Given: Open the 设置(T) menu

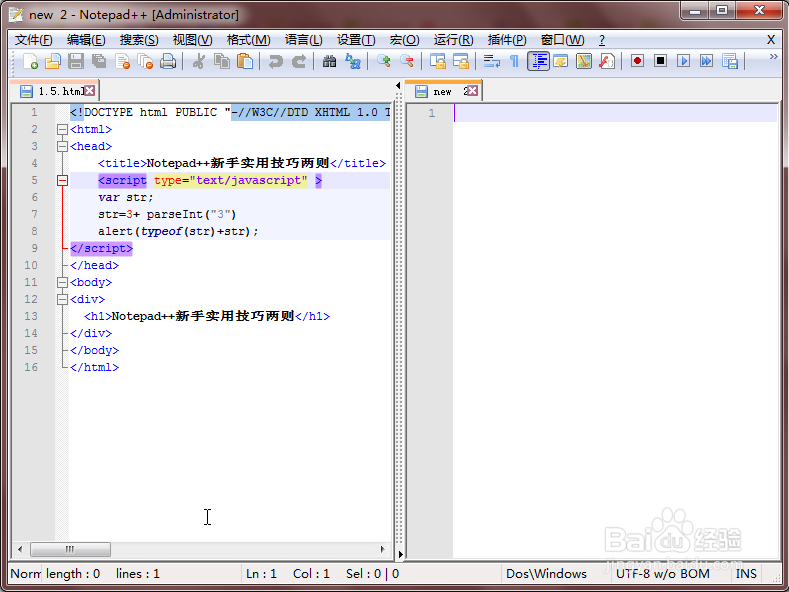Looking at the screenshot, I should pyautogui.click(x=356, y=40).
